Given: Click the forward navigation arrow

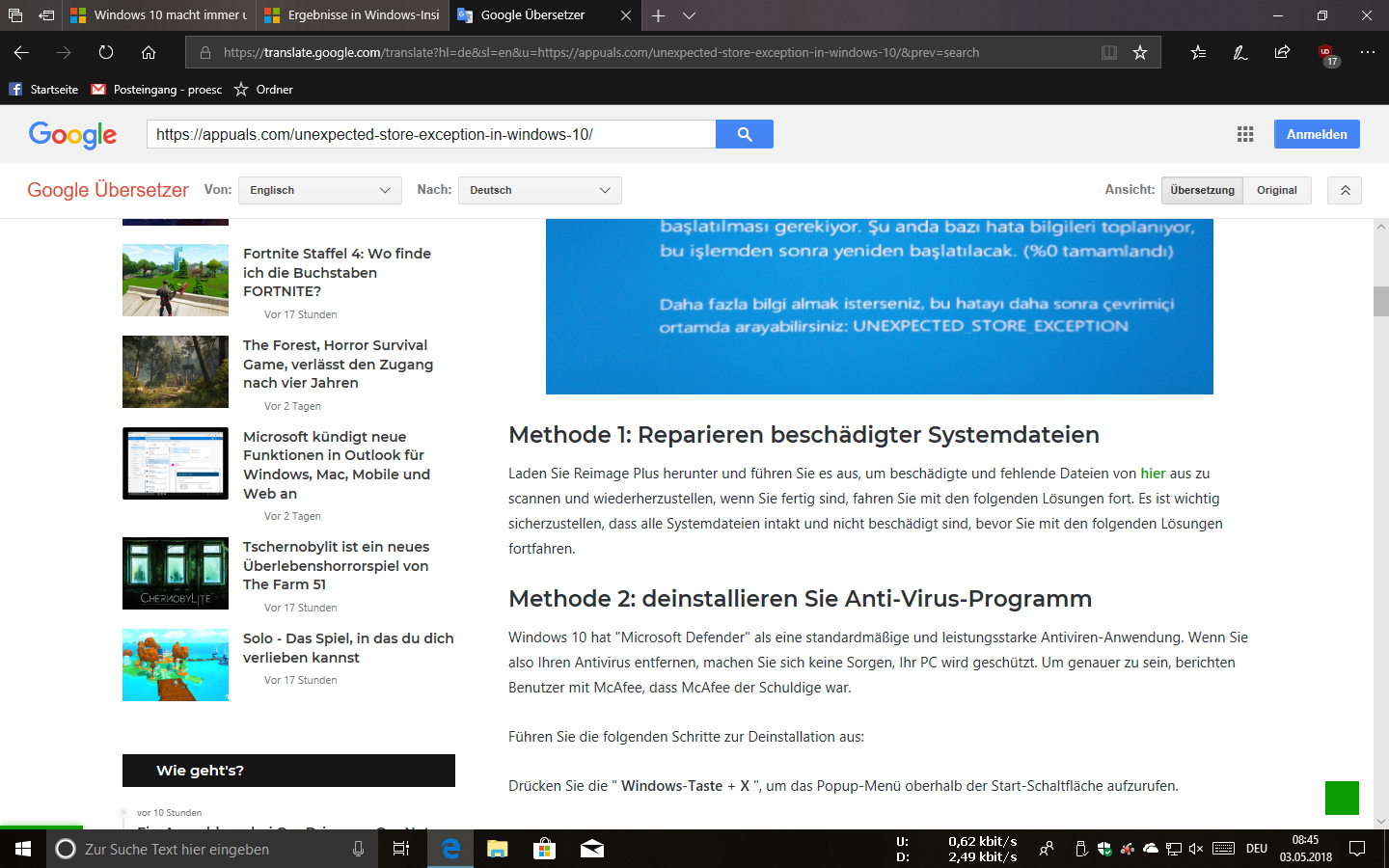Looking at the screenshot, I should 64,52.
